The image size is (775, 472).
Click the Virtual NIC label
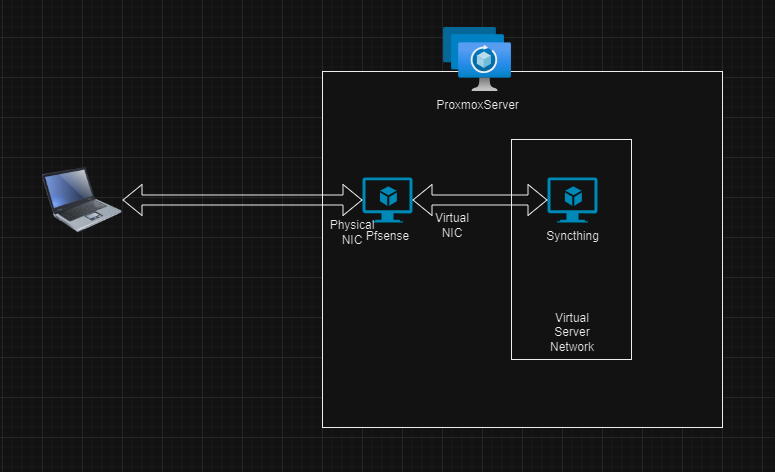point(452,225)
